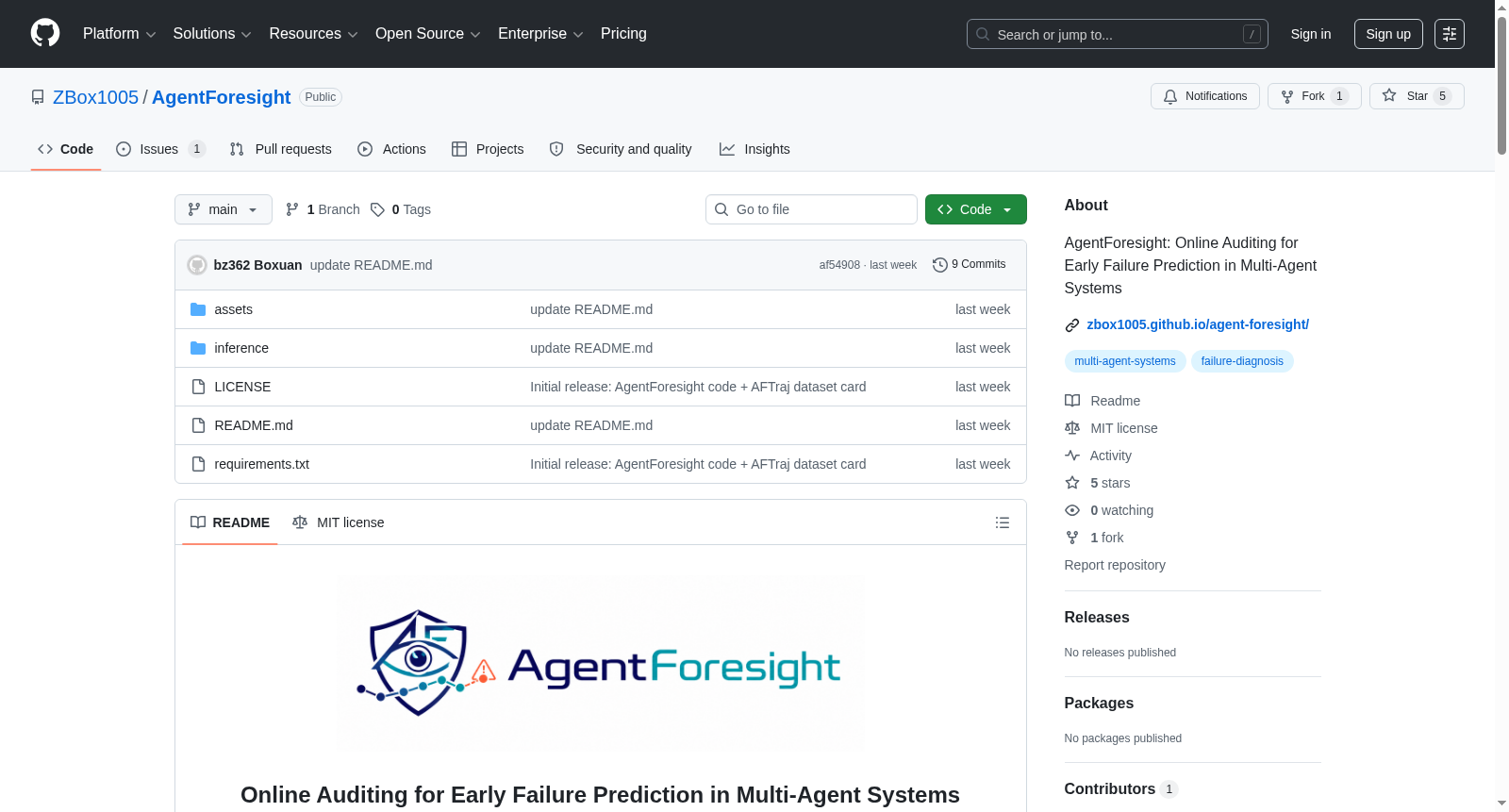The height and width of the screenshot is (812, 1509).
Task: Switch to the Pull requests tab
Action: [280, 149]
